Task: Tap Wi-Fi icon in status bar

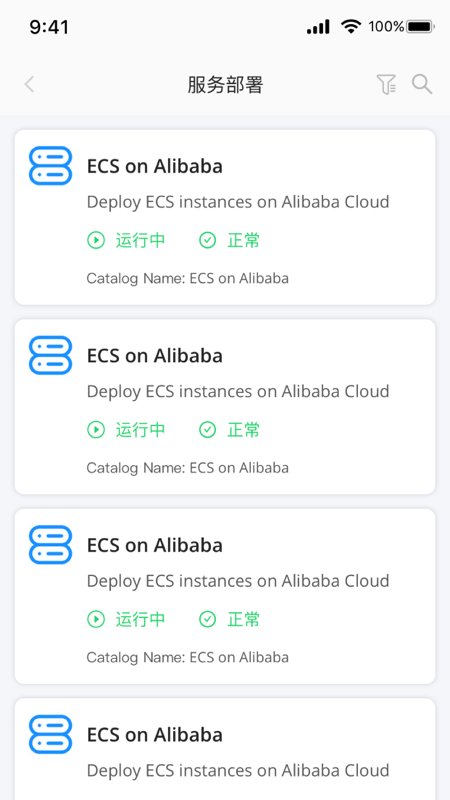Action: (x=351, y=26)
